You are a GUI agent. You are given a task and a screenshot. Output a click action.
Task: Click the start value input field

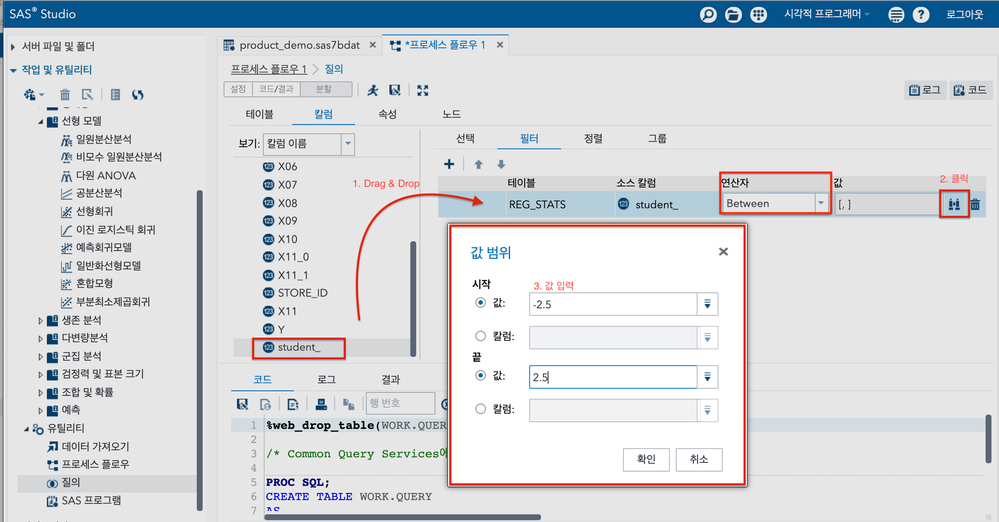click(613, 304)
